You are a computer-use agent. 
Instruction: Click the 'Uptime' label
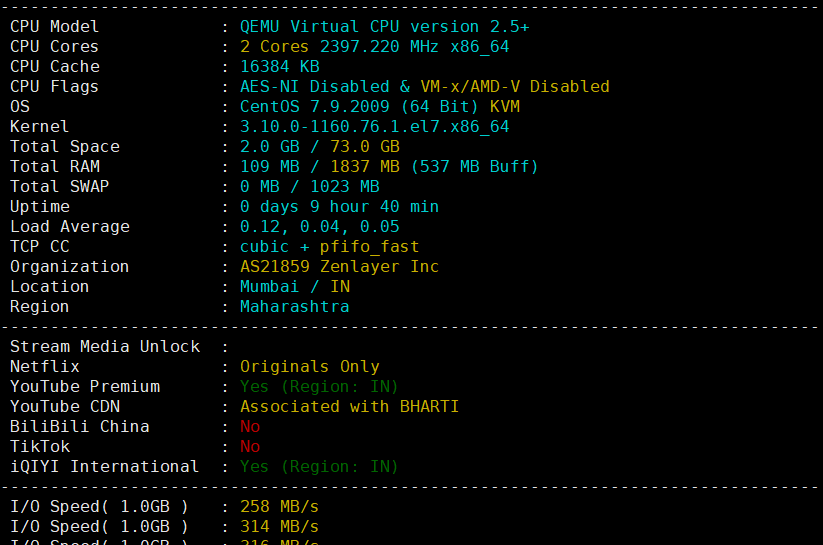[40, 206]
